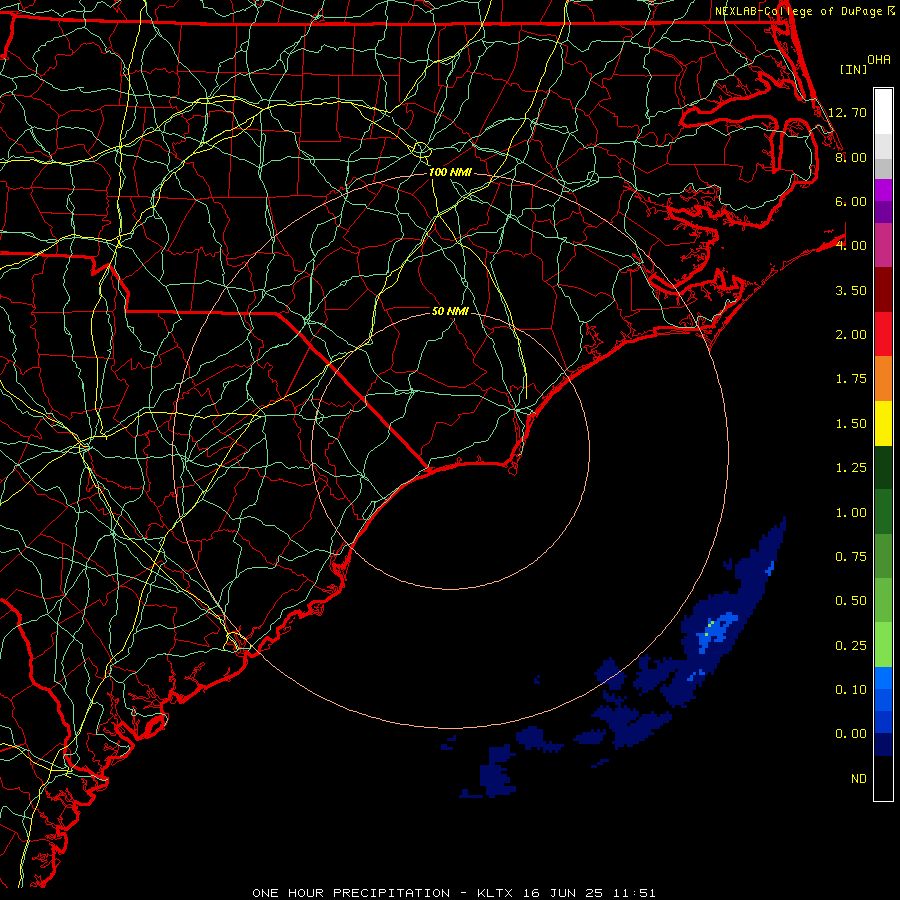The image size is (900, 900).
Task: Click the 0.50 legend value
Action: tap(851, 601)
